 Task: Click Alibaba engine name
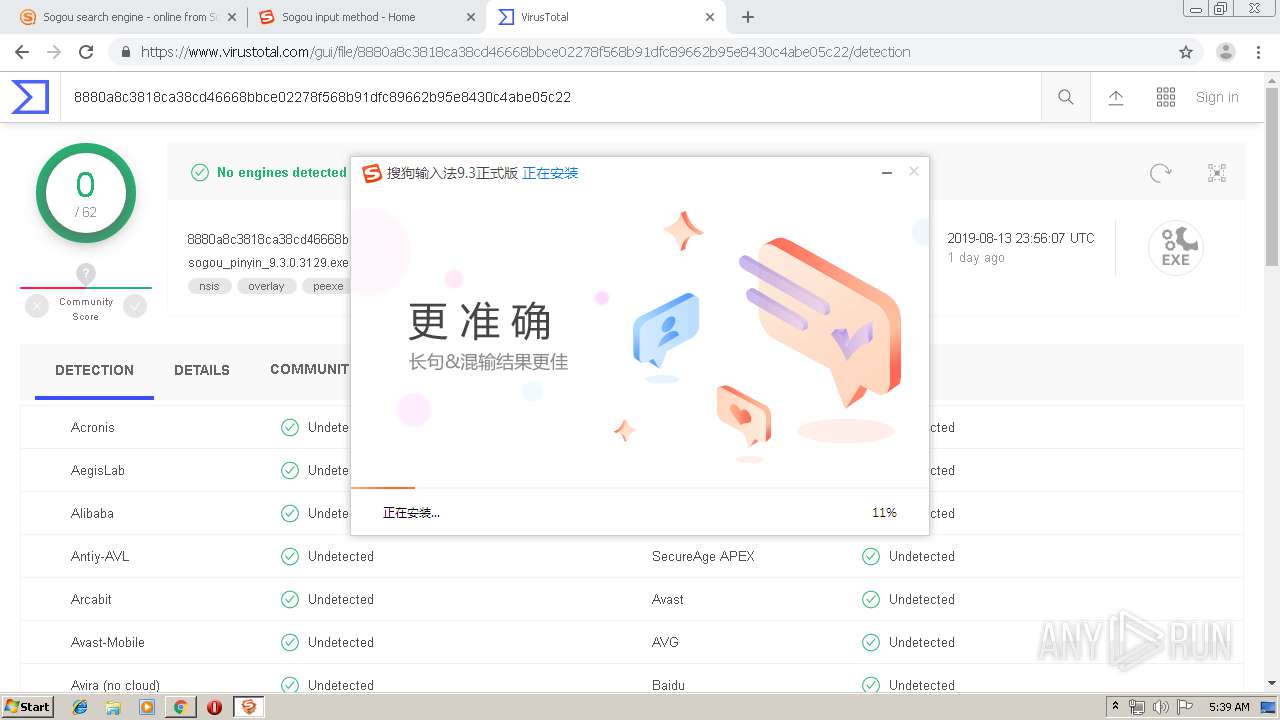[x=92, y=513]
